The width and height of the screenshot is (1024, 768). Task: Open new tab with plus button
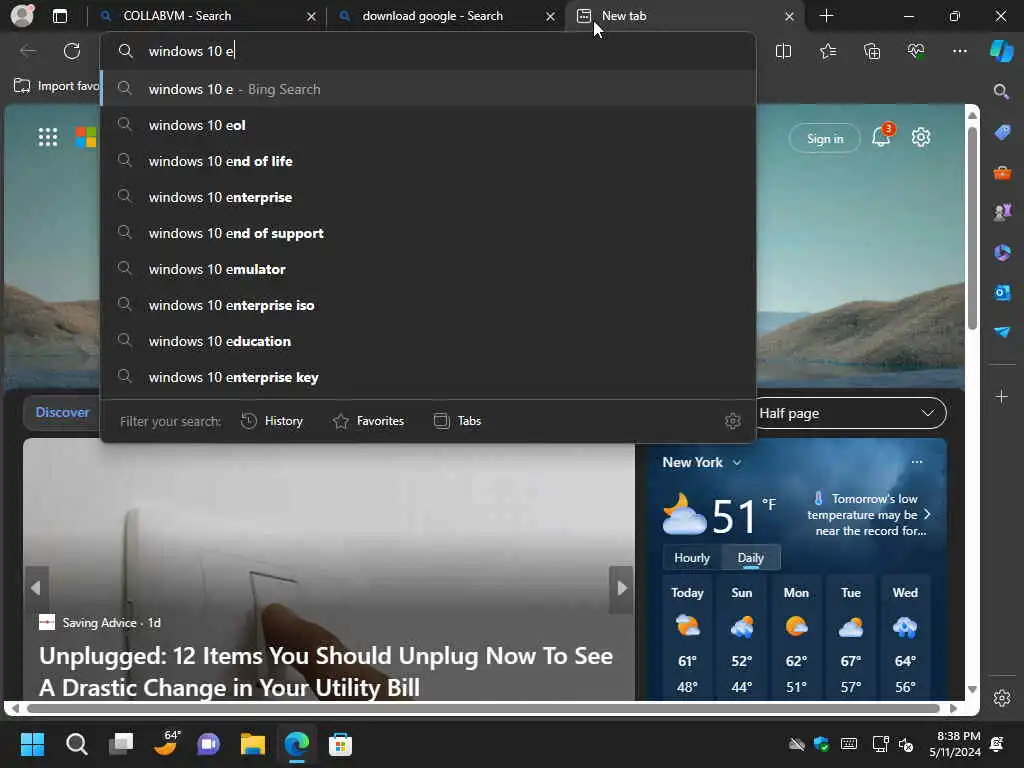[826, 16]
